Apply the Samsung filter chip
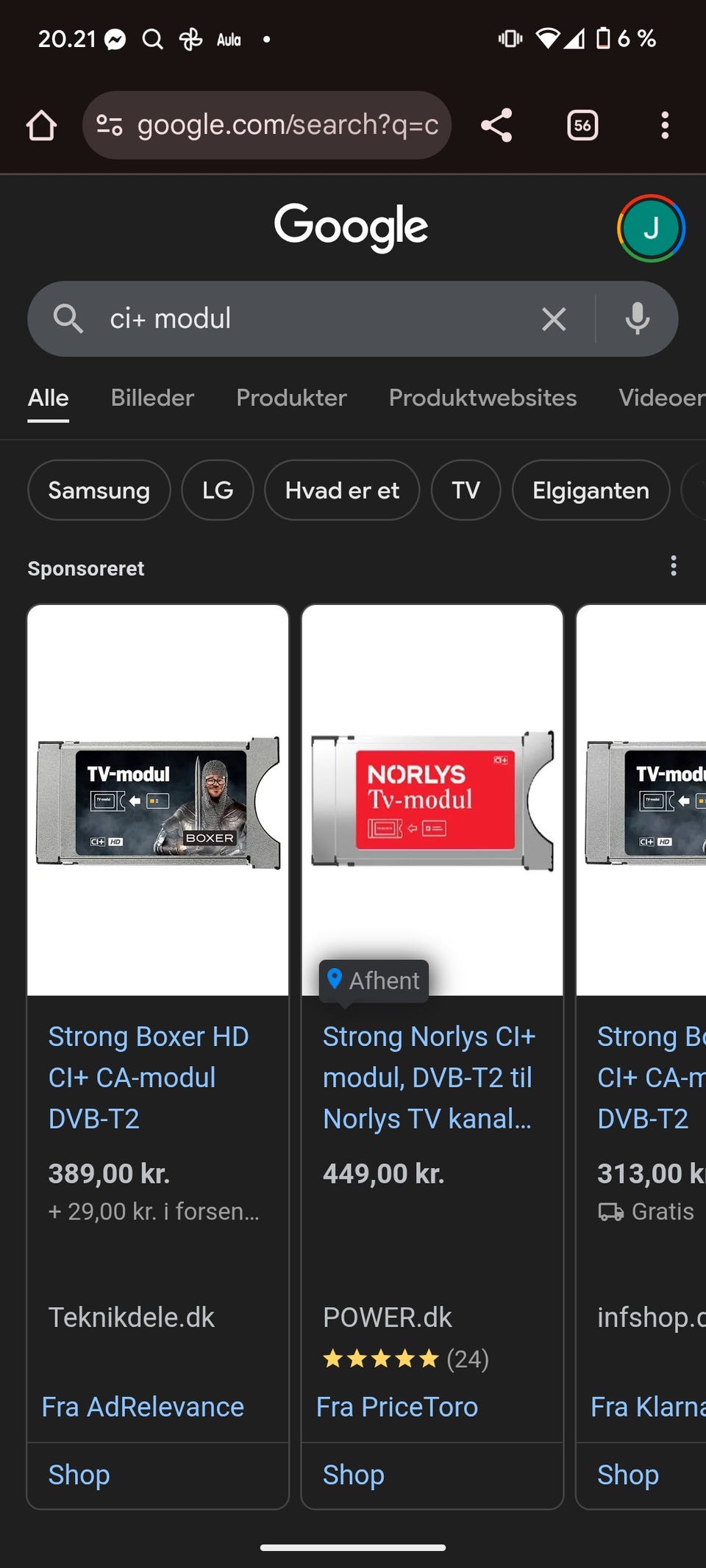This screenshot has width=706, height=1568. click(99, 490)
